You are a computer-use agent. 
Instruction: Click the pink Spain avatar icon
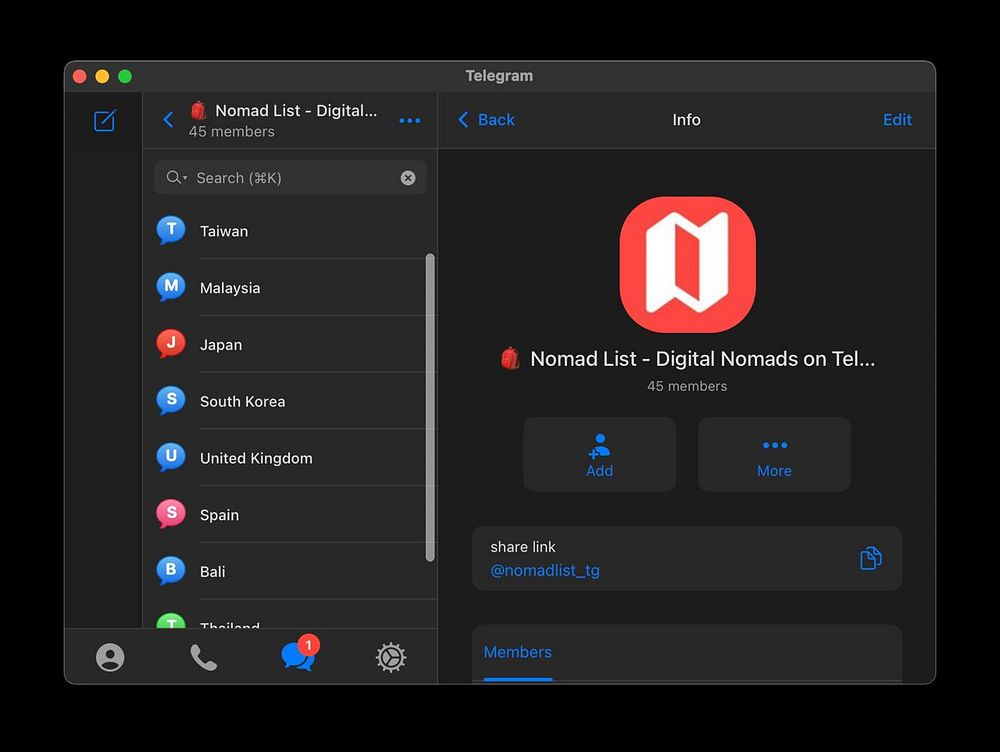click(171, 514)
